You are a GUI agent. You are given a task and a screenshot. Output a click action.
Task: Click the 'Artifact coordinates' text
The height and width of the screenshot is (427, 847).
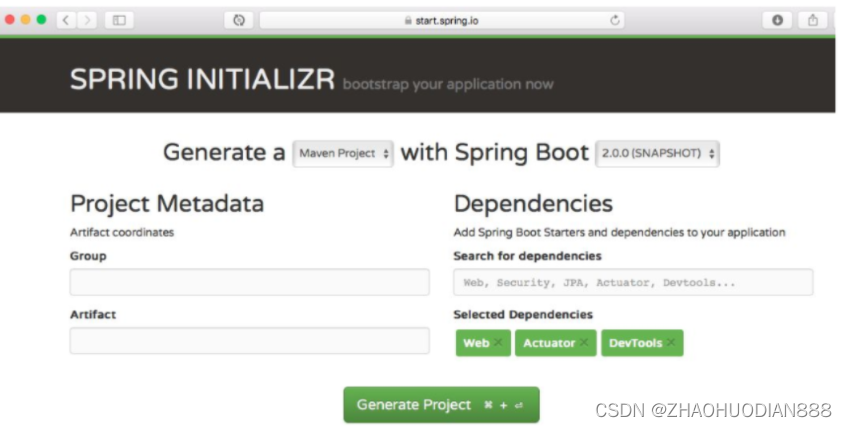click(x=122, y=232)
